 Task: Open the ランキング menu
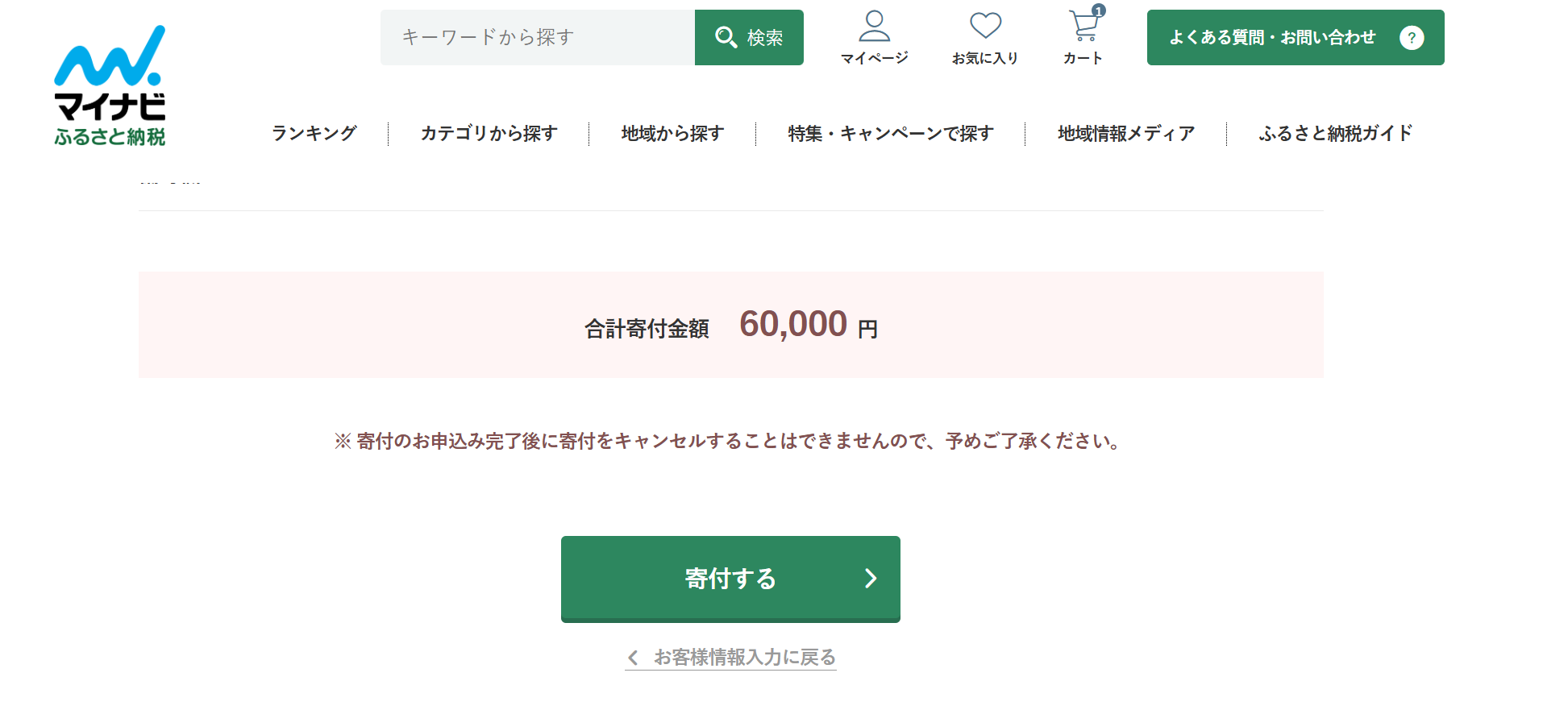[x=314, y=134]
